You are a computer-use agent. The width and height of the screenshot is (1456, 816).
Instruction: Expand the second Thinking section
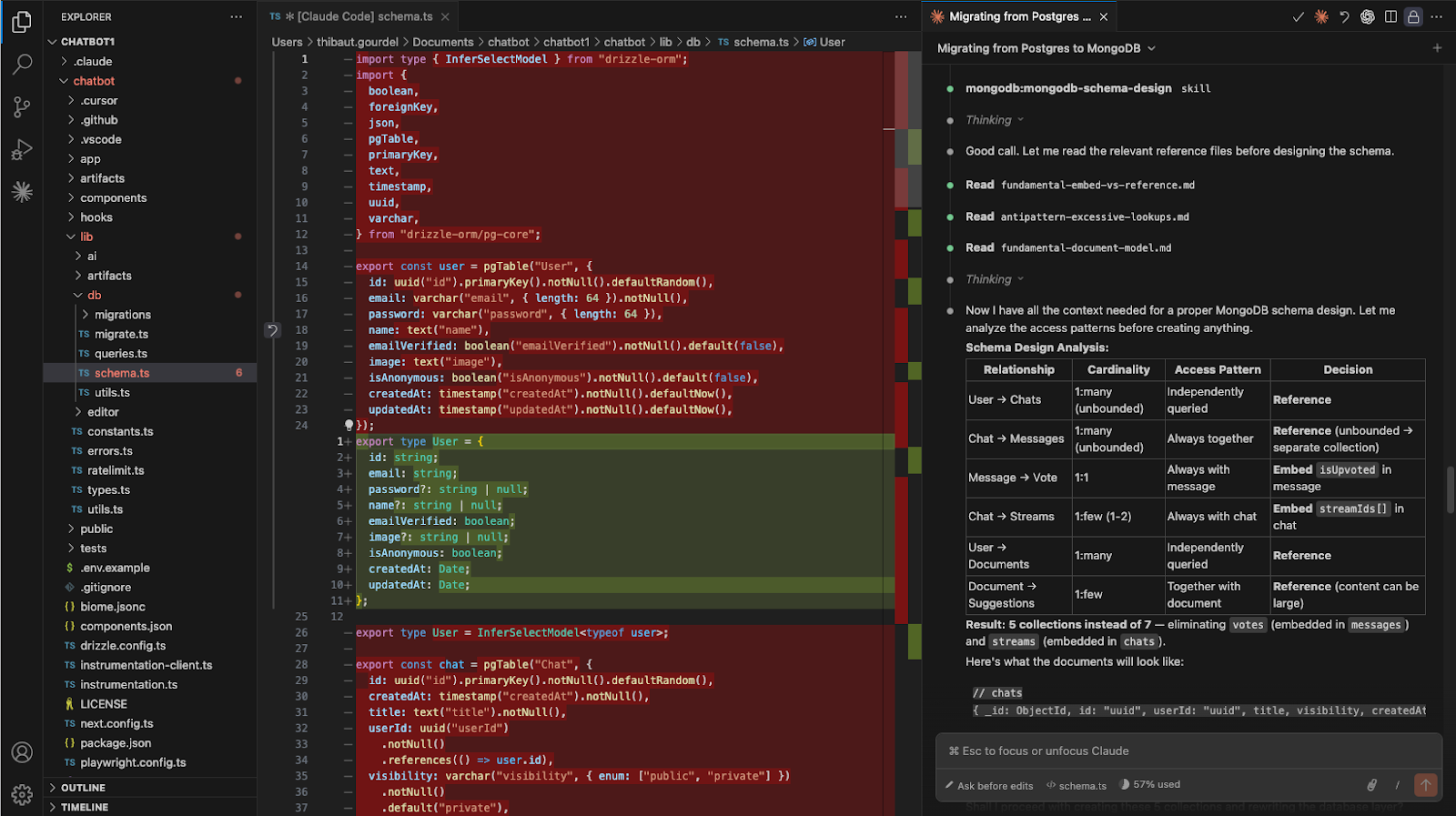[x=994, y=279]
